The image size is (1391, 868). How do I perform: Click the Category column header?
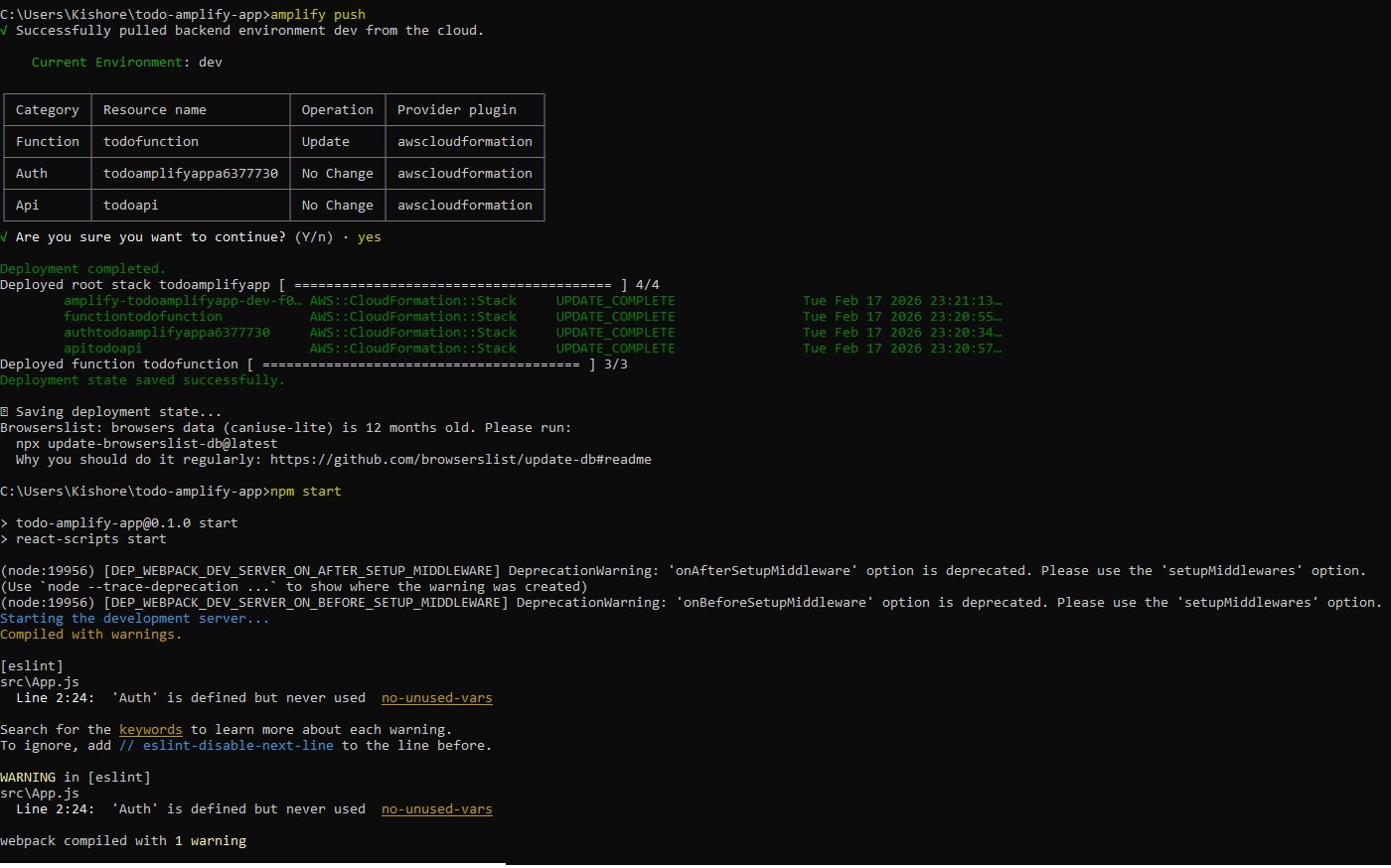click(x=48, y=110)
